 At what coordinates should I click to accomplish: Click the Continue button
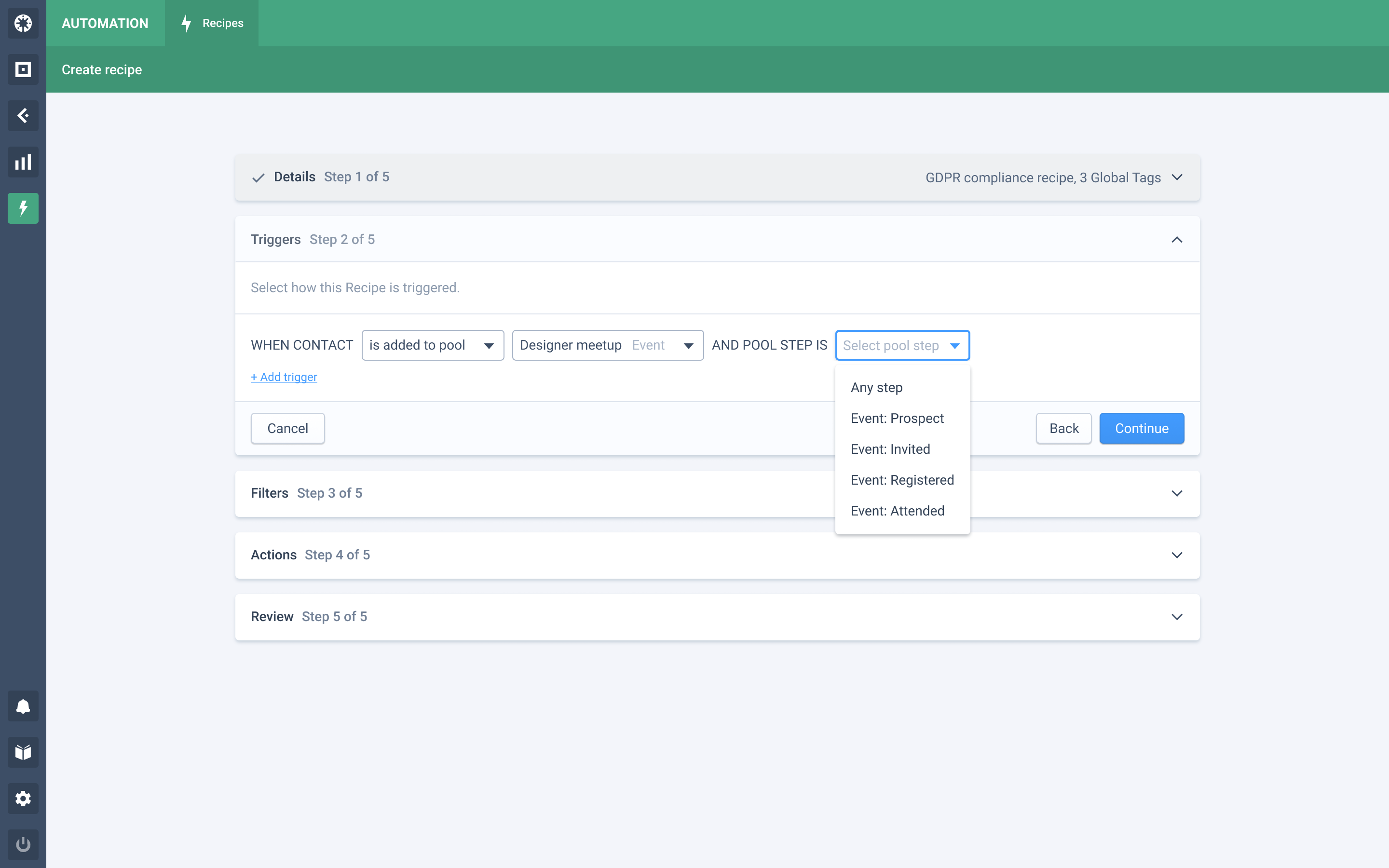click(x=1141, y=428)
